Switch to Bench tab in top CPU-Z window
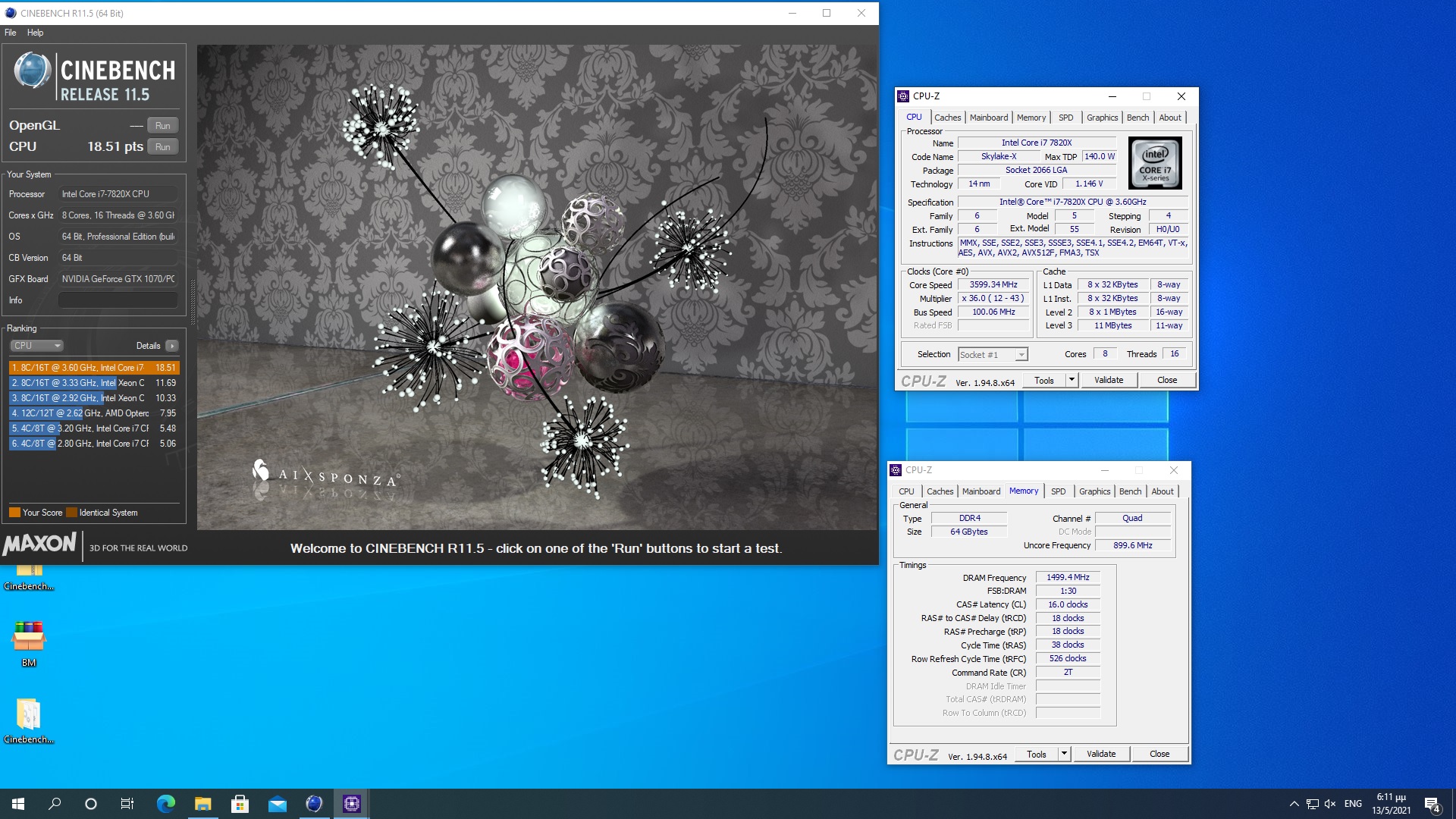This screenshot has width=1456, height=819. [1137, 118]
